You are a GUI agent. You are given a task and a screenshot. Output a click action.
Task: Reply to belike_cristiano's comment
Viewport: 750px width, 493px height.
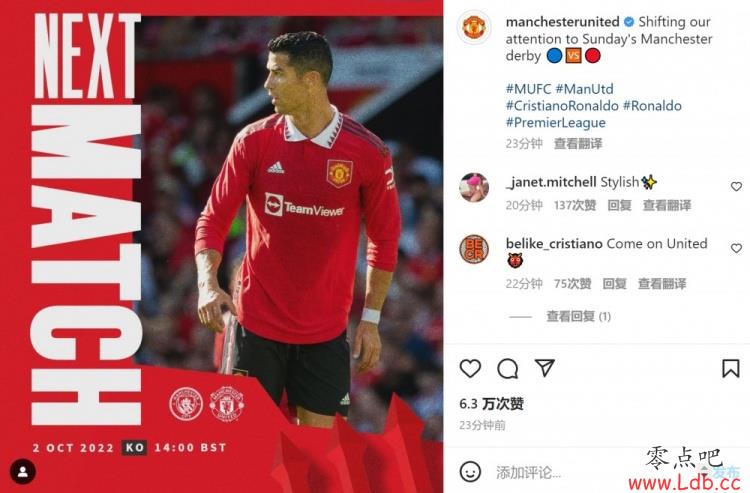(614, 284)
